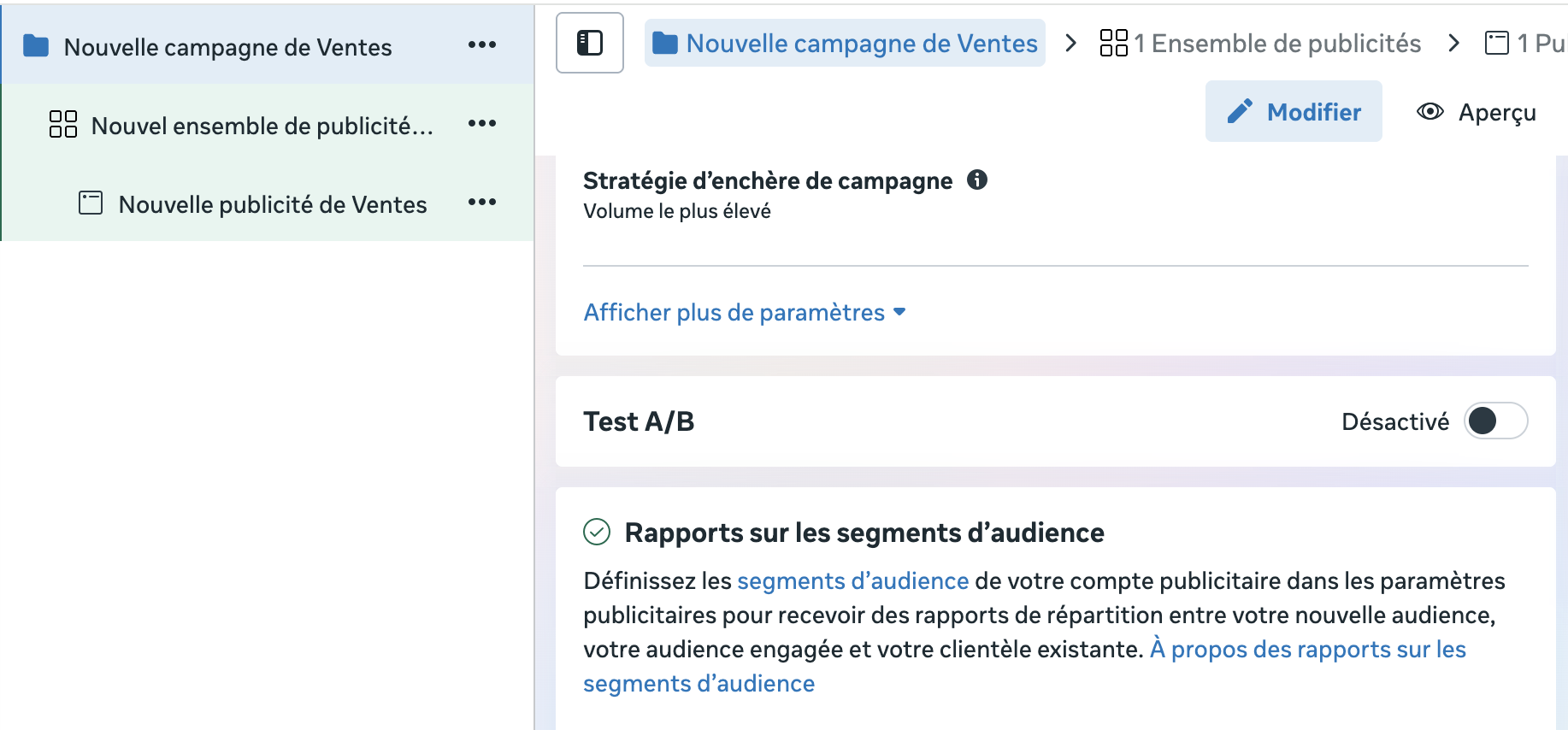Screen dimensions: 1568x730
Task: Open the segments d'audience link
Action: [852, 581]
